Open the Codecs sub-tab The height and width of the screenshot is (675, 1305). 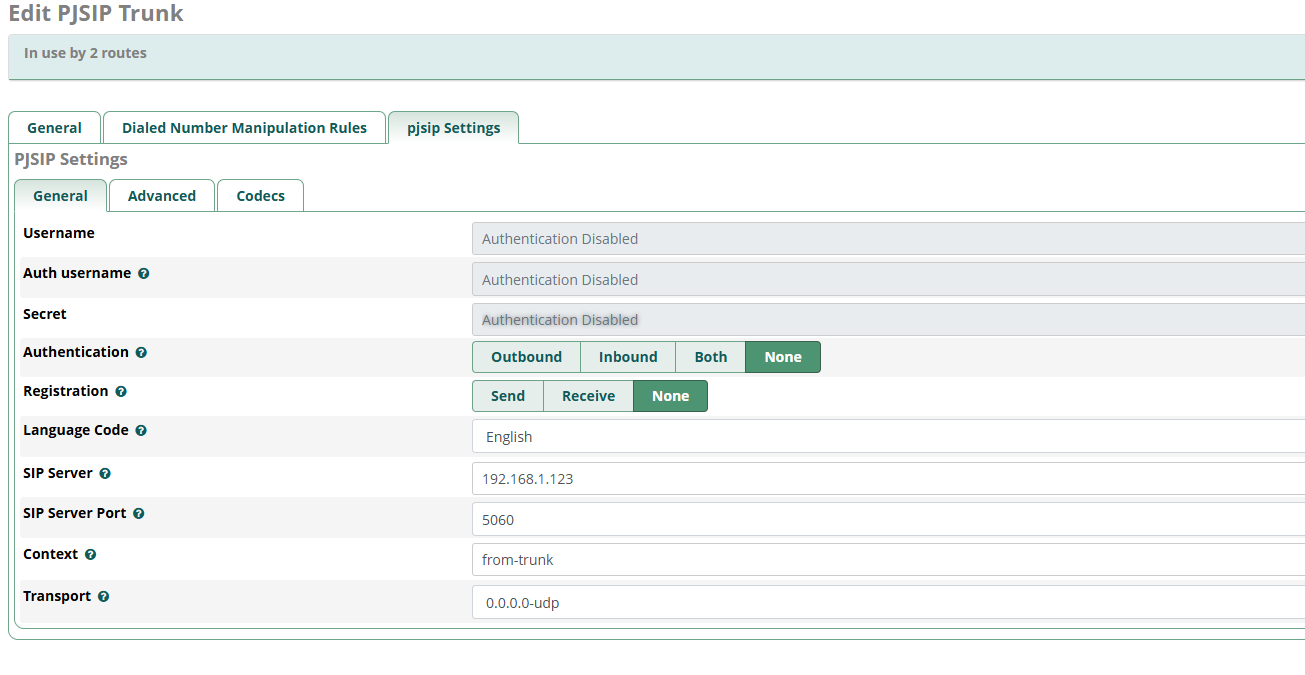coord(261,196)
